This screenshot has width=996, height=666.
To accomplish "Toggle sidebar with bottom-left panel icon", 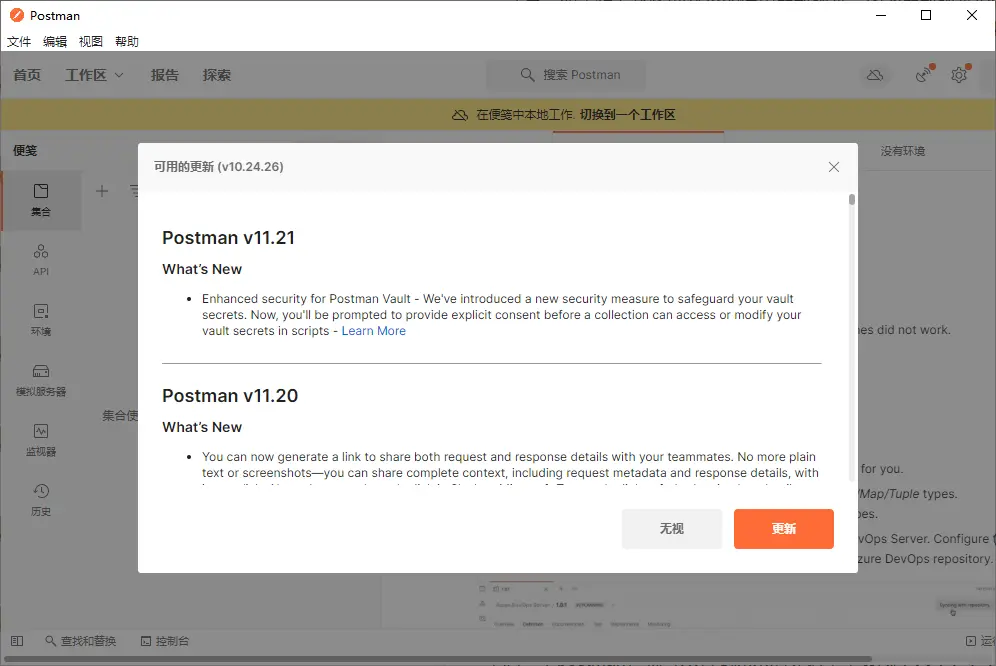I will (x=17, y=641).
